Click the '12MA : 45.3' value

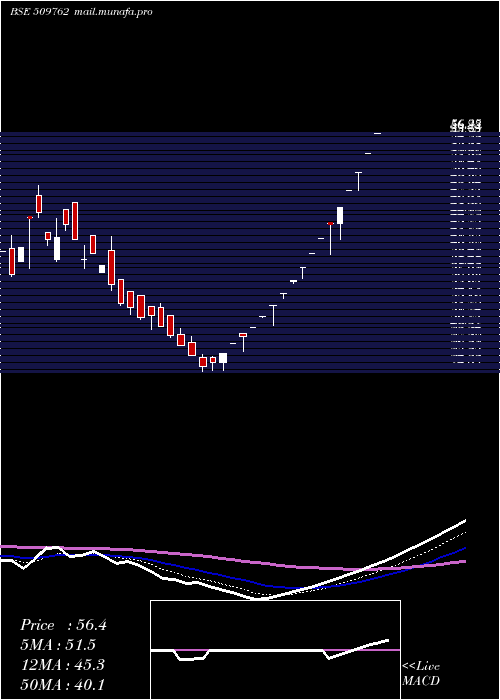pos(63,665)
